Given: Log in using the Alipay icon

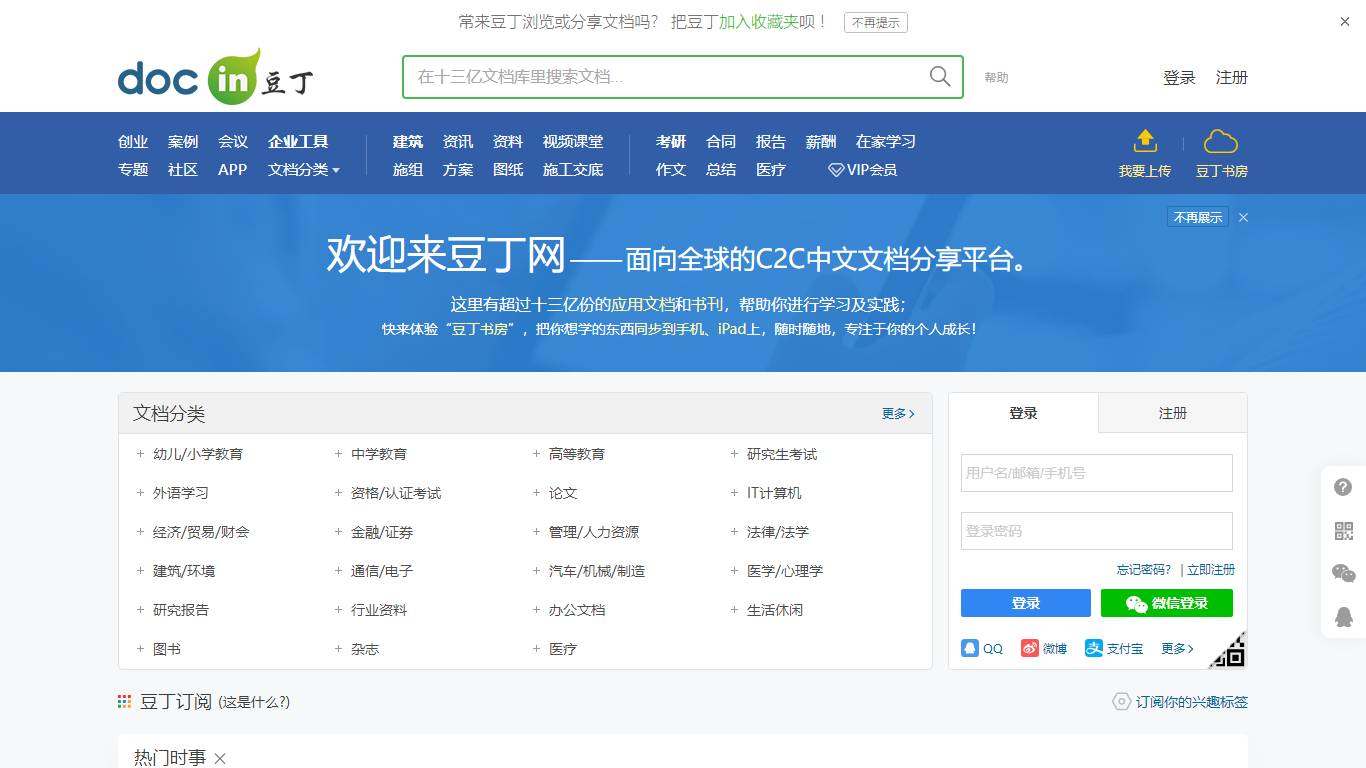Looking at the screenshot, I should point(1097,648).
